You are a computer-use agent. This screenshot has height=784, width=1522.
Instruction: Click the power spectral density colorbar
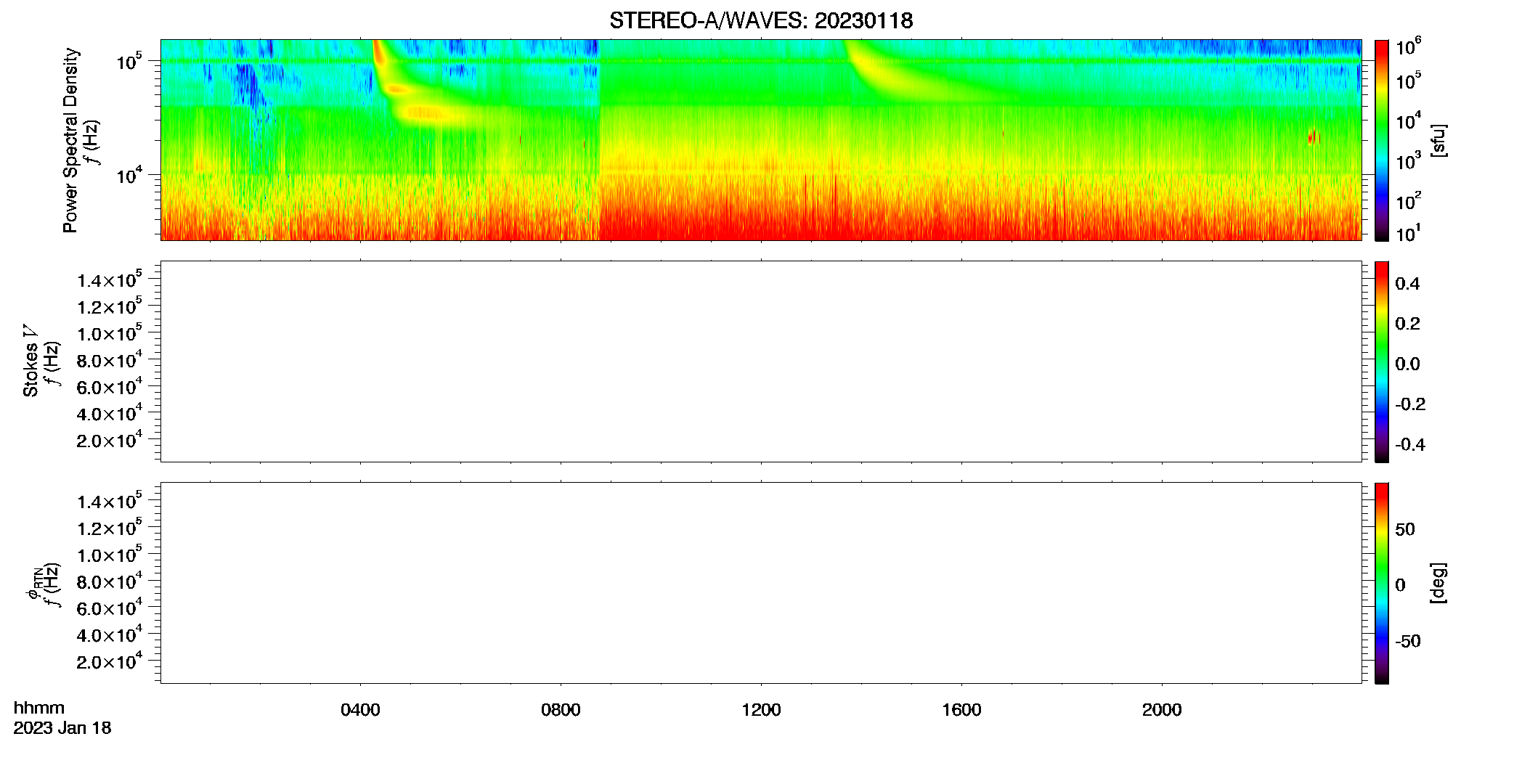tap(1382, 140)
